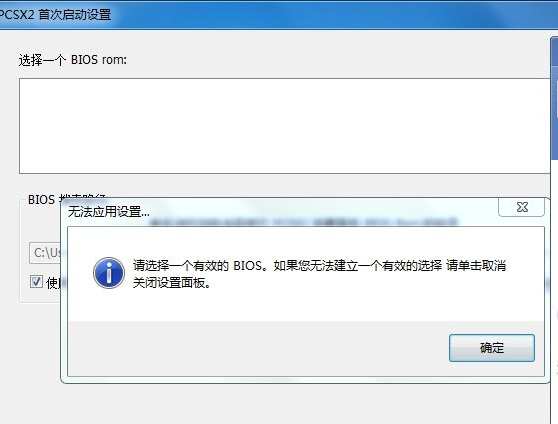Close the 无法应用设置 dialog with X
558x424 pixels.
pyautogui.click(x=521, y=207)
